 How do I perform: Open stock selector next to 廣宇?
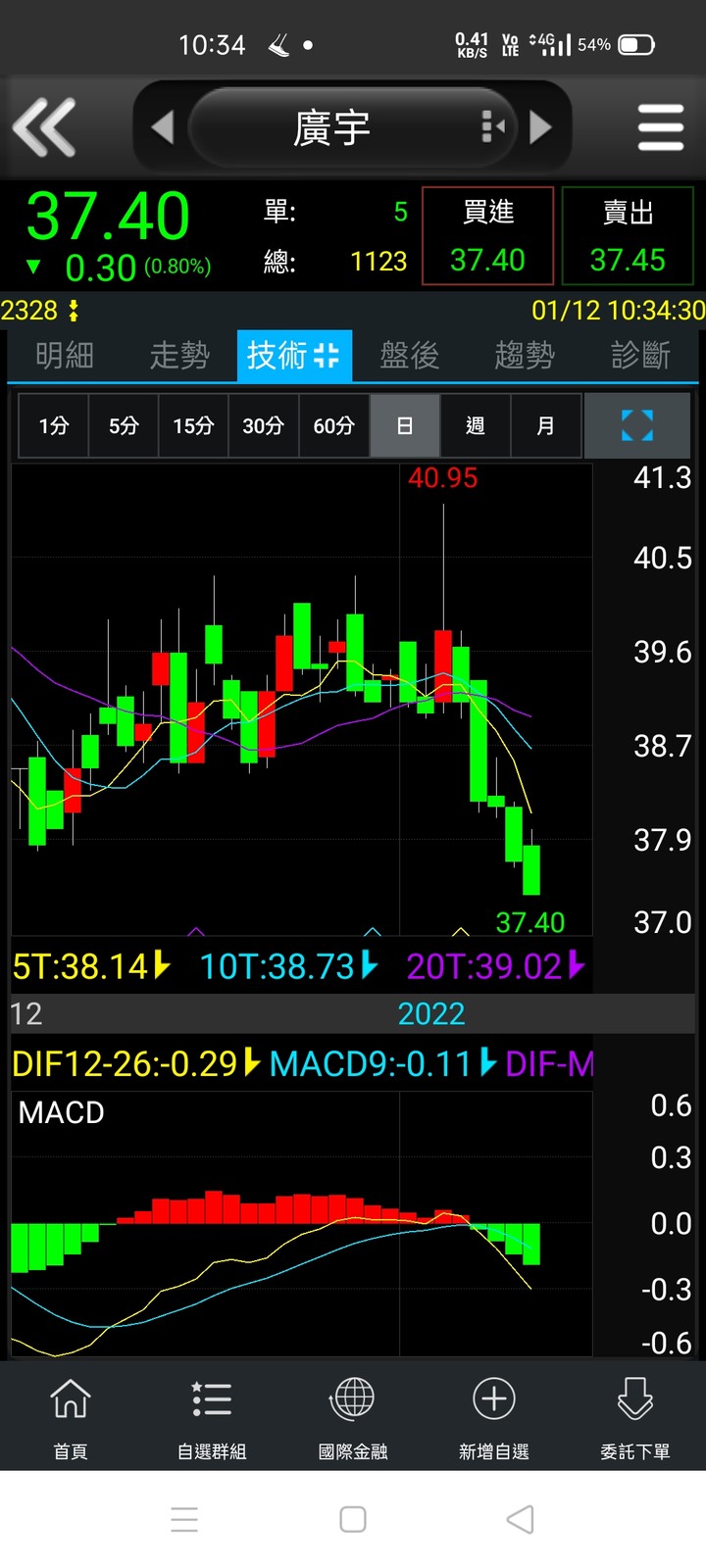tap(493, 127)
